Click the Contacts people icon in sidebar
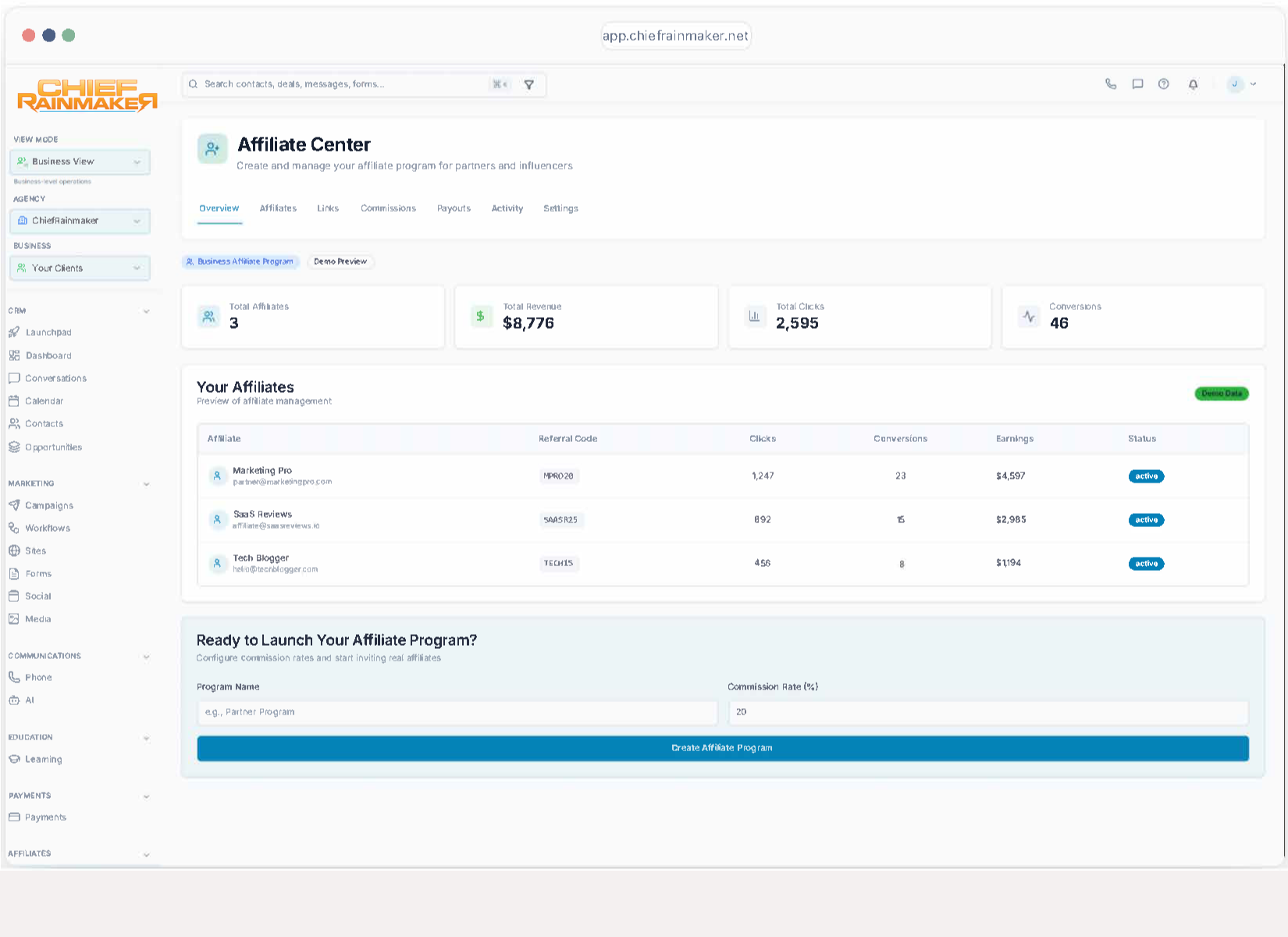The height and width of the screenshot is (937, 1288). [14, 423]
